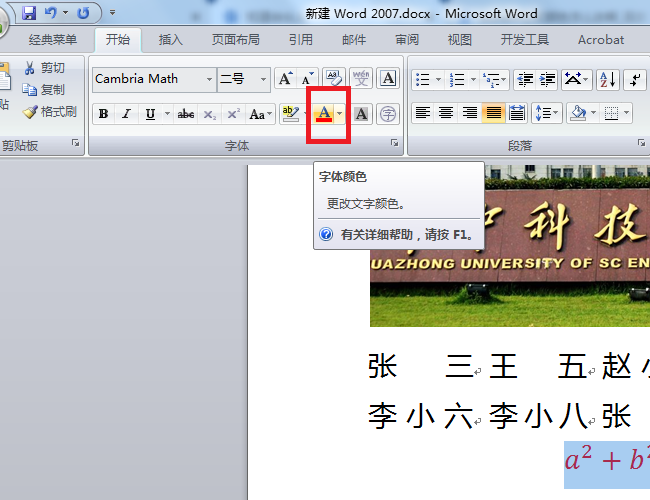The image size is (650, 500).
Task: Click the character border A icon
Action: tap(388, 79)
